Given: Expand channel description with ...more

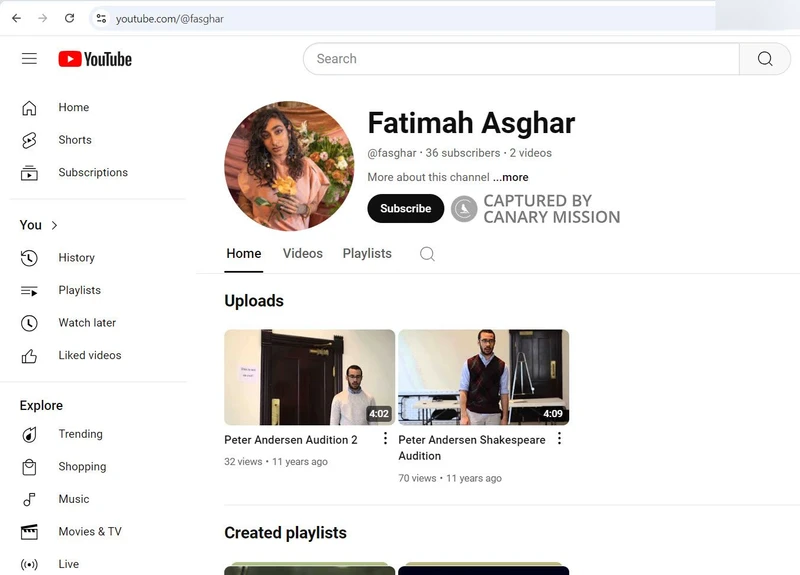Looking at the screenshot, I should 511,177.
